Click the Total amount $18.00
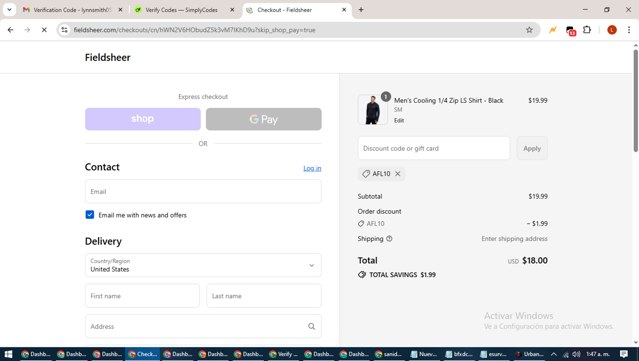The height and width of the screenshot is (361, 639). coord(535,260)
